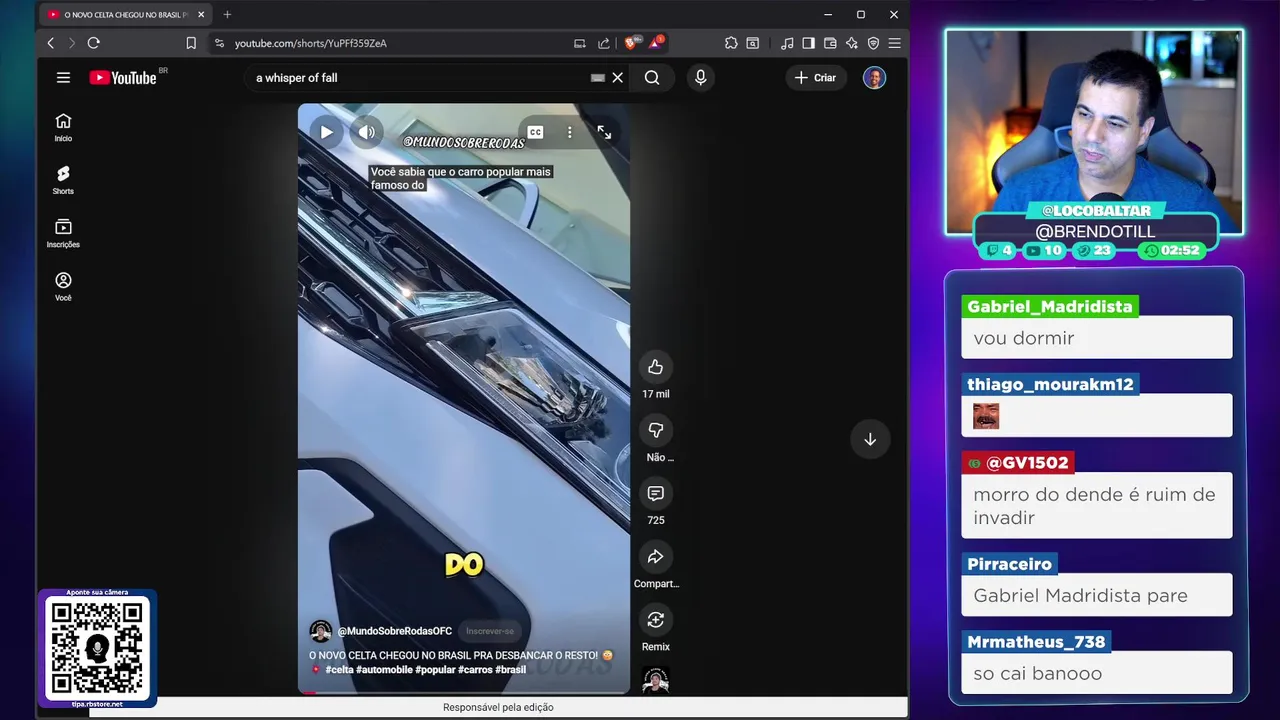The height and width of the screenshot is (720, 1280).
Task: Open the Brave Rewards triangle icon
Action: [656, 43]
